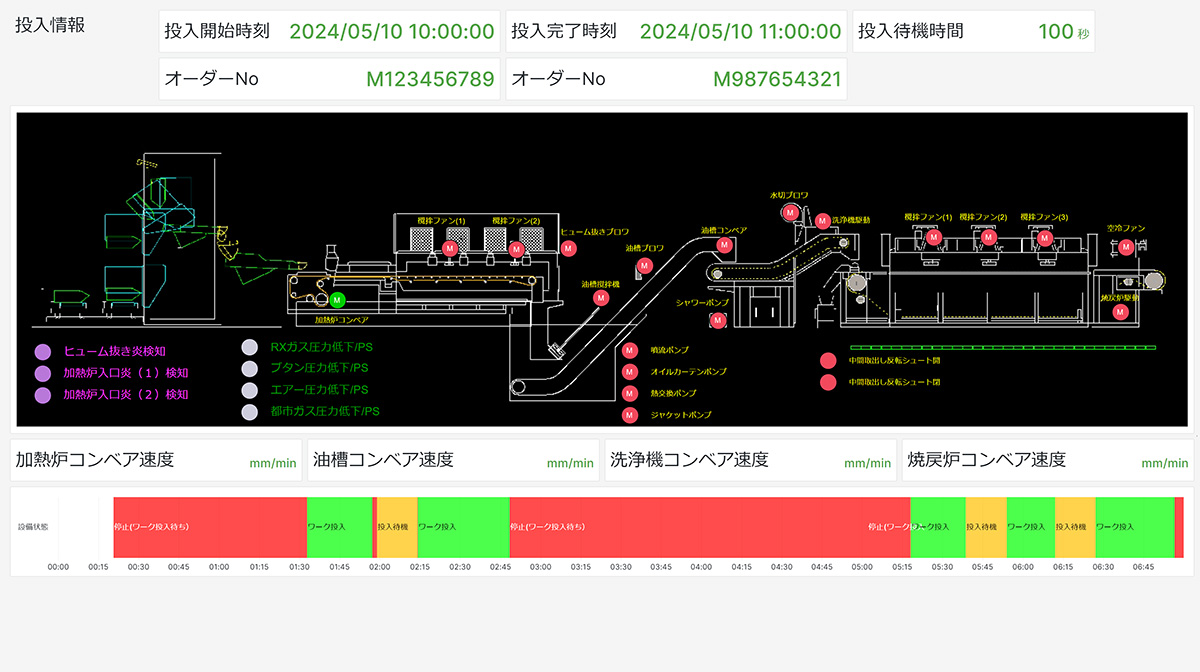Click the 焼戻炉駆動 motor indicator
Viewport: 1200px width, 672px height.
coord(1121,312)
